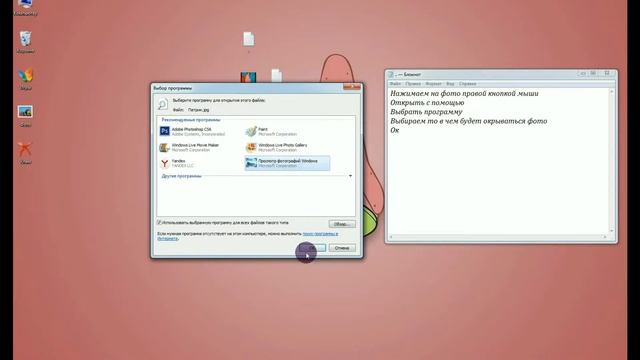Open the Правка menu in Notepad
Image resolution: width=640 pixels, height=360 pixels.
pyautogui.click(x=413, y=84)
